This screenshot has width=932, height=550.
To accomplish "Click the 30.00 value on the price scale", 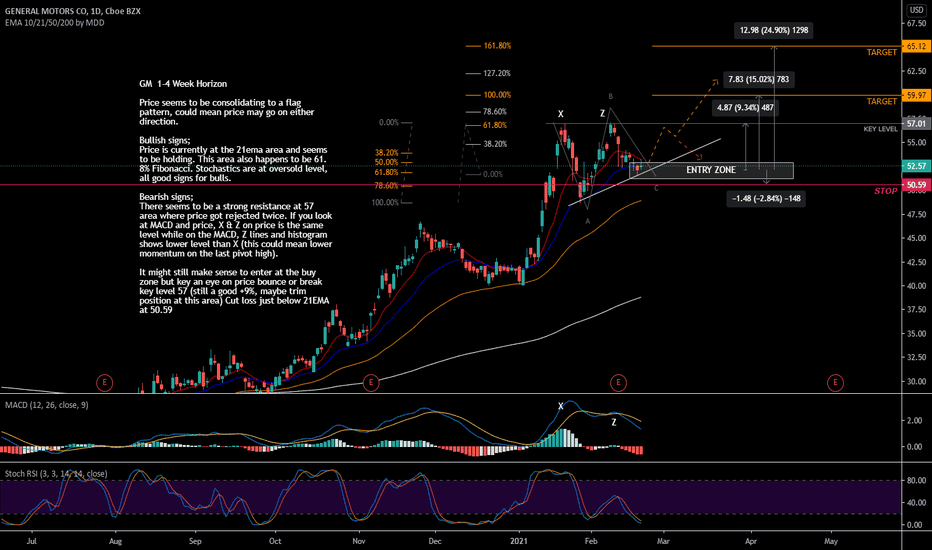I will 916,382.
